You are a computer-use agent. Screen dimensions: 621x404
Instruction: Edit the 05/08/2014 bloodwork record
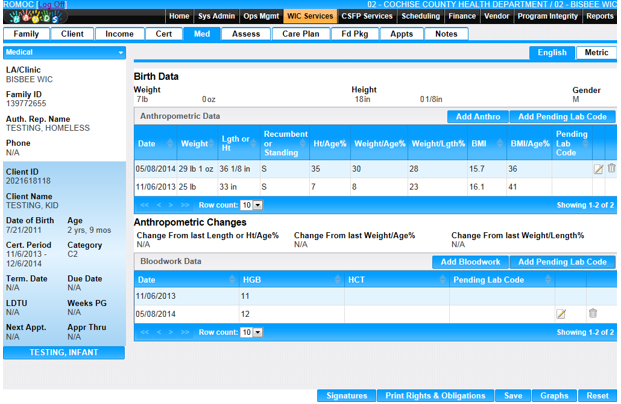coord(561,314)
